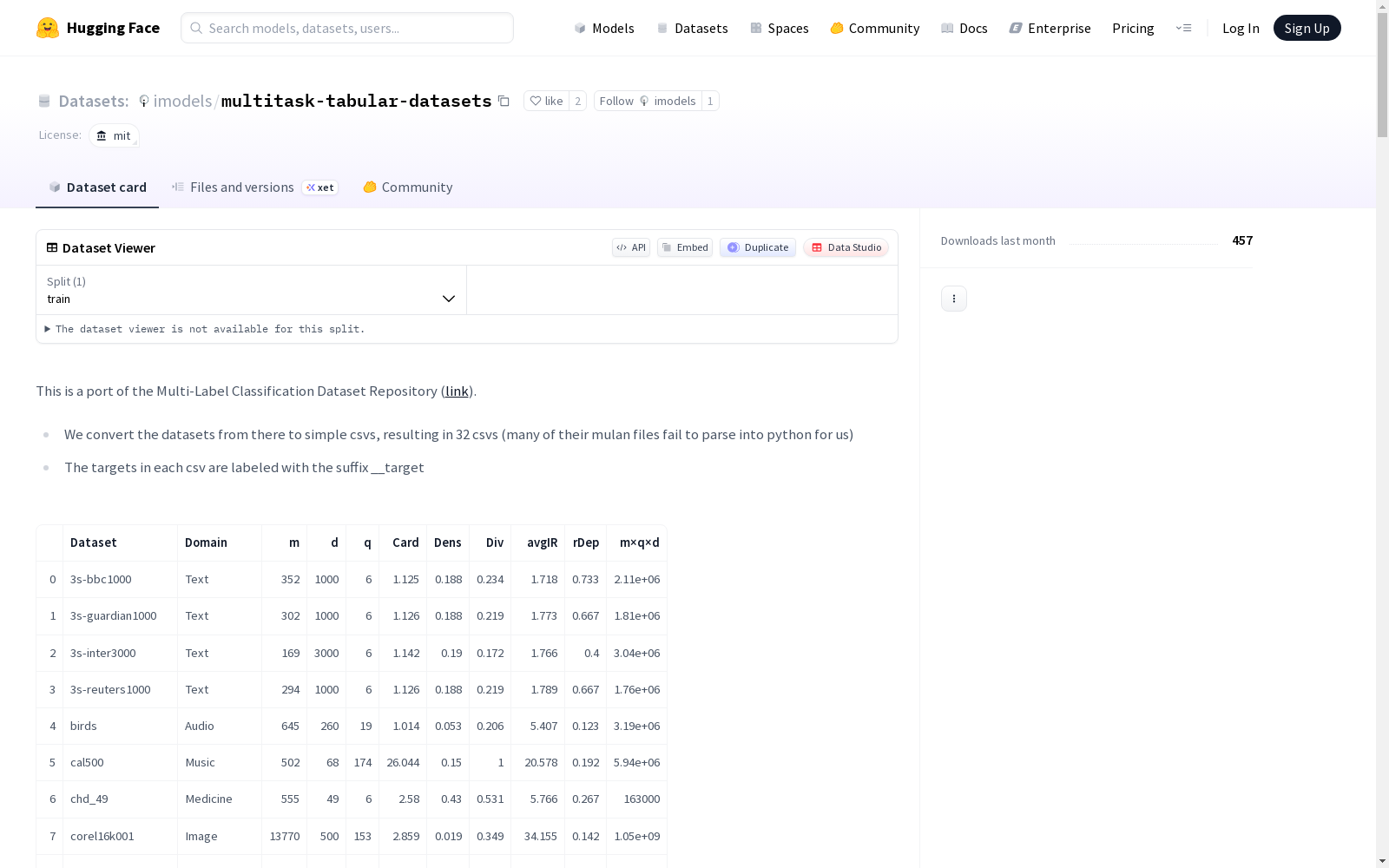Screen dimensions: 1389x868
Task: Click the three-dot more options button
Action: (x=954, y=299)
